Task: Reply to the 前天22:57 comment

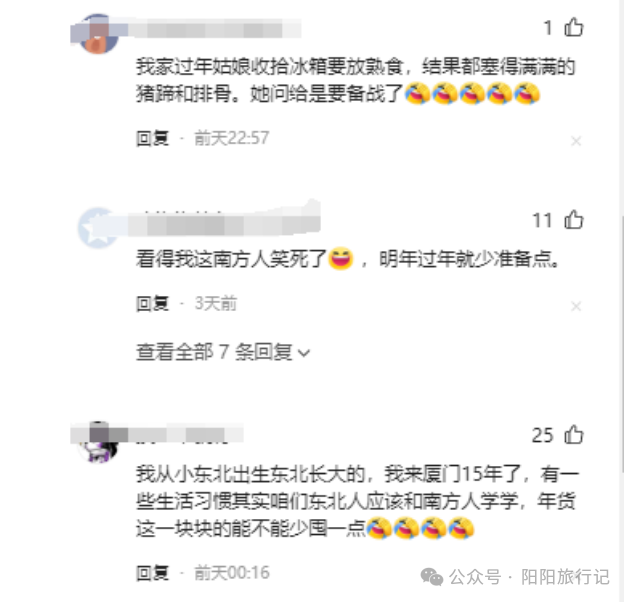Action: tap(152, 139)
